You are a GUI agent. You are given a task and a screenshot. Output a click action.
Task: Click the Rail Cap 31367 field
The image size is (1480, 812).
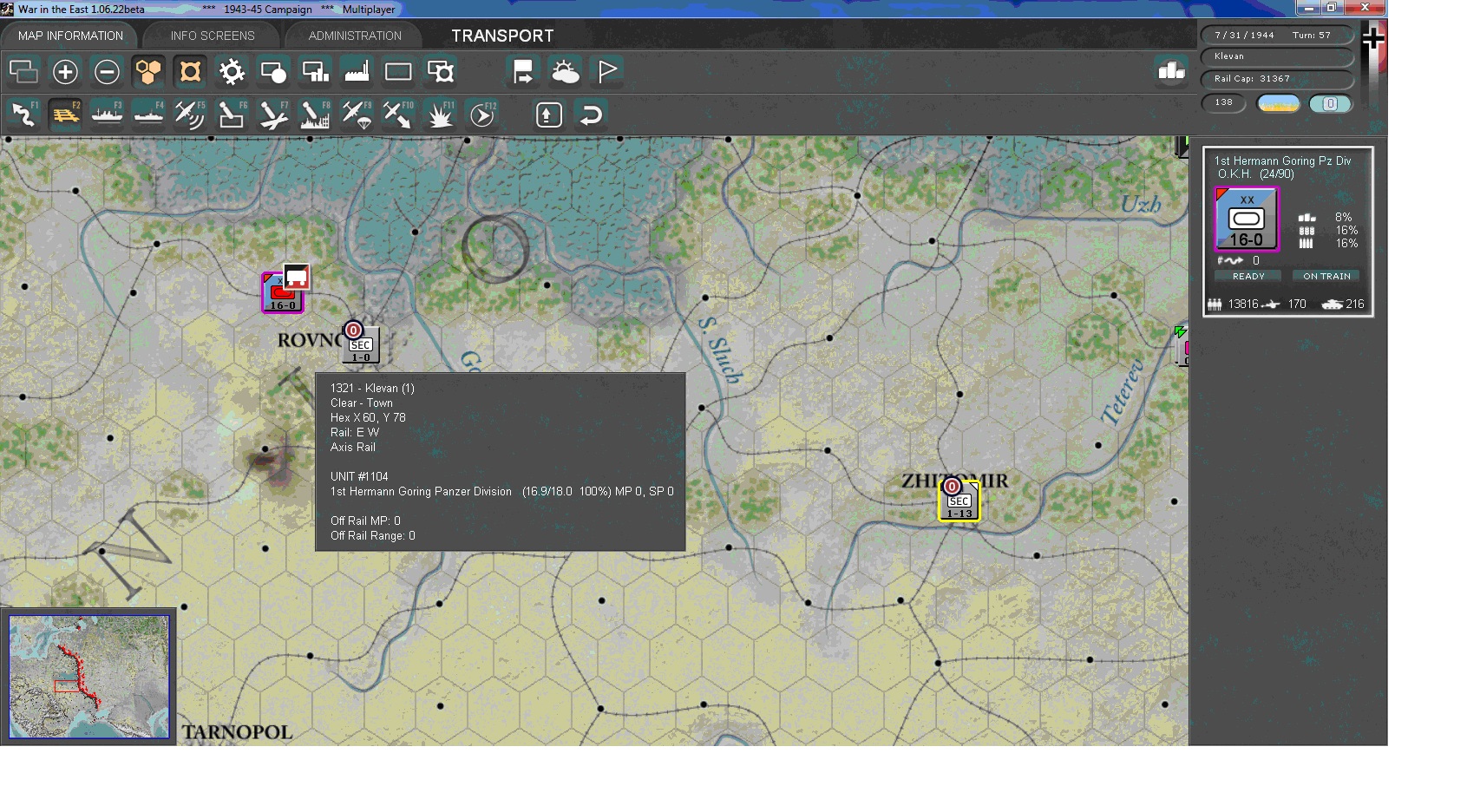(1277, 79)
